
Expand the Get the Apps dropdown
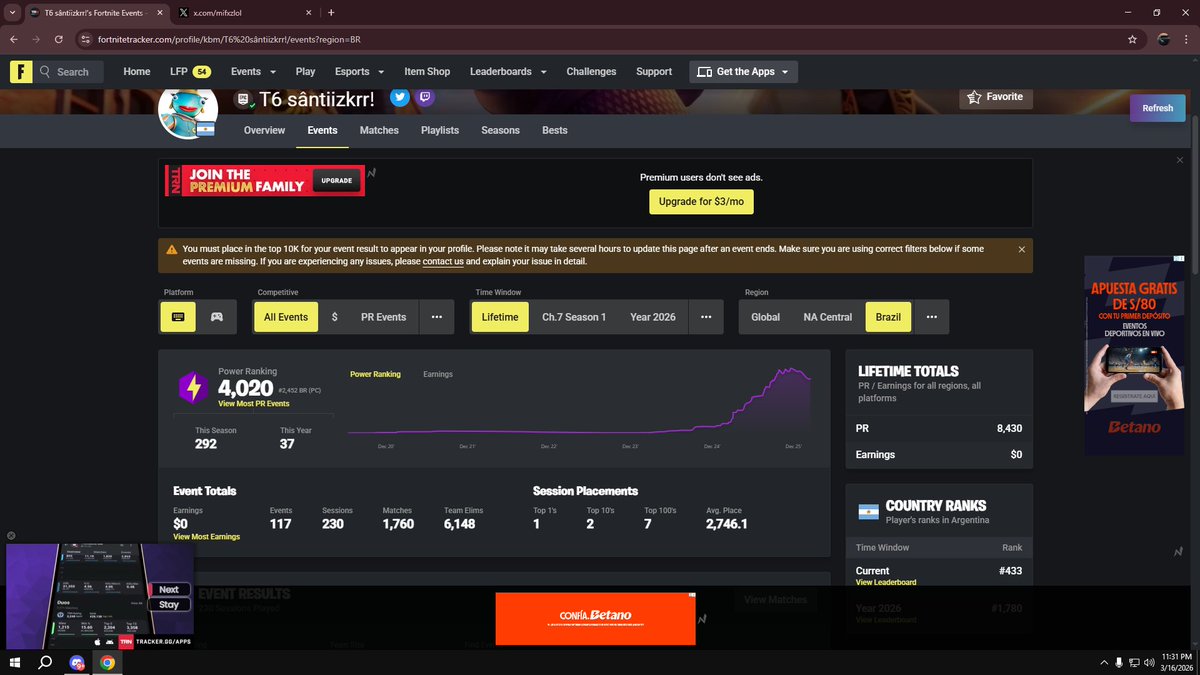click(743, 72)
